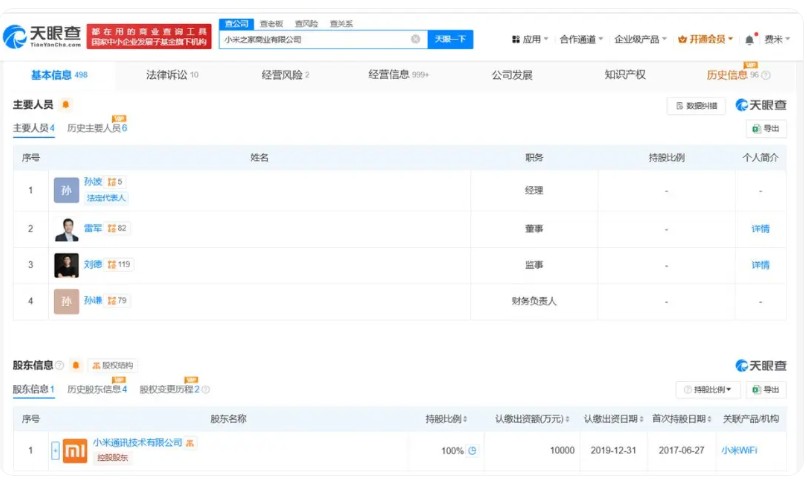Click 导出 button in 股东信息 section
Viewport: 807px width, 486px height.
pos(766,390)
